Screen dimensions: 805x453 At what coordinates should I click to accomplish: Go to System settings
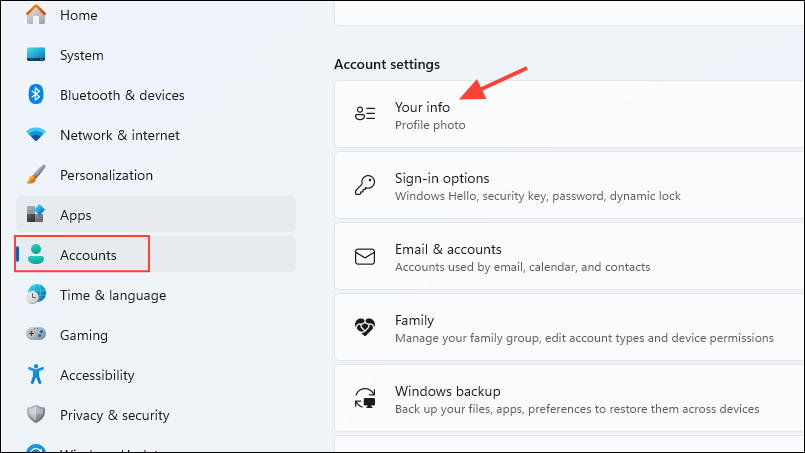click(x=156, y=55)
